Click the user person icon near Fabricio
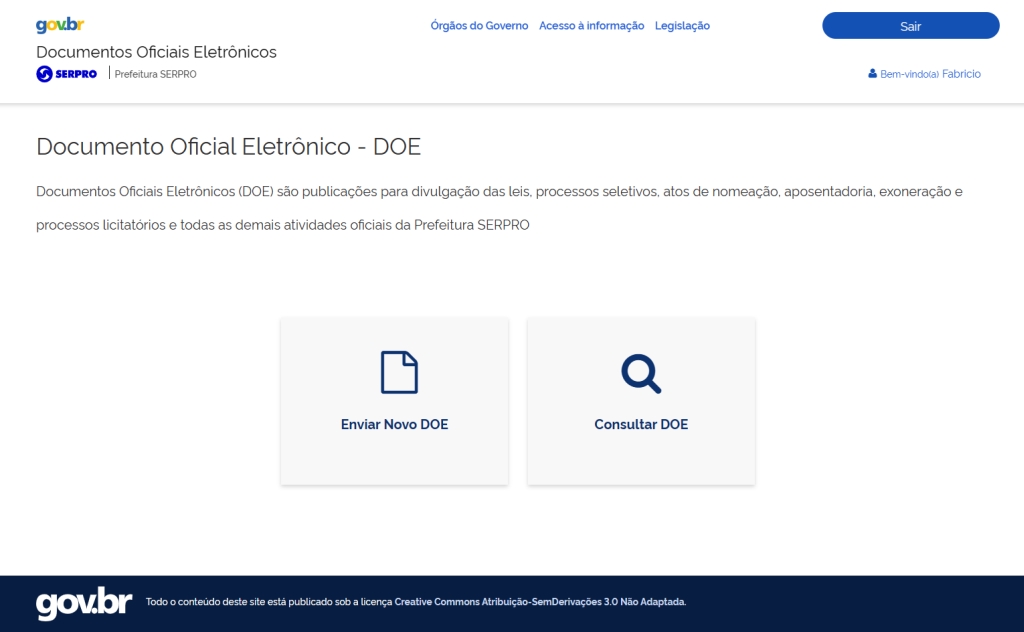1024x632 pixels. [870, 73]
